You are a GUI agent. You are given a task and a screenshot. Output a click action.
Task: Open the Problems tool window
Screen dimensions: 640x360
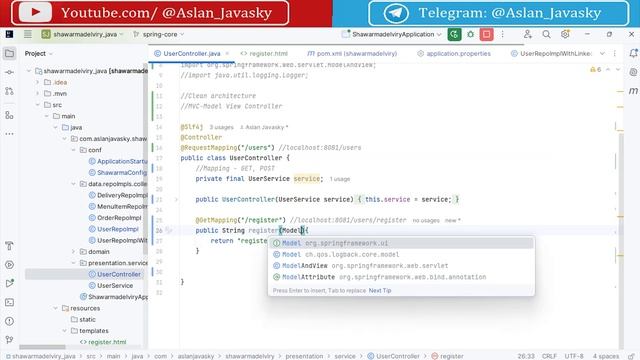[9, 321]
